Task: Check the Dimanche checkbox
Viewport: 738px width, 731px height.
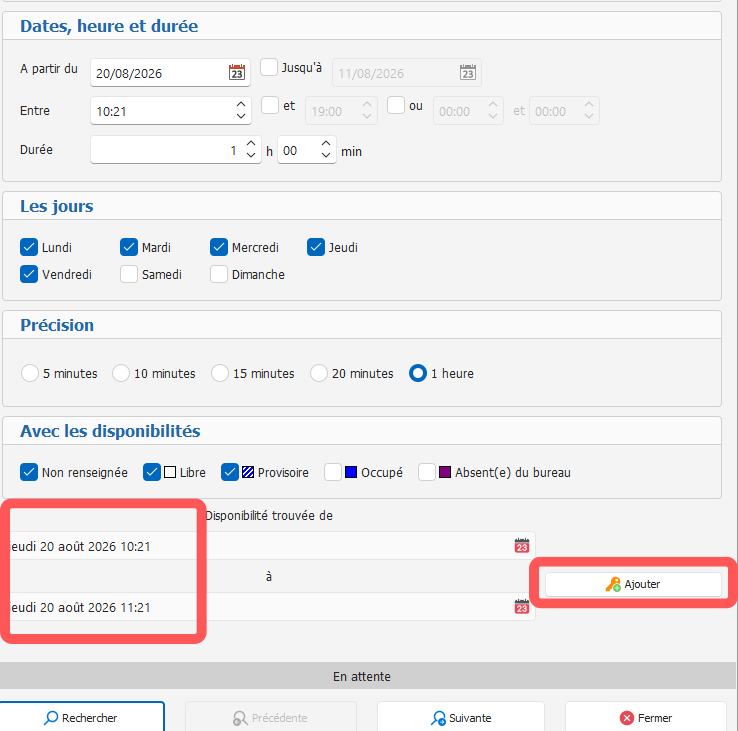Action: [x=219, y=274]
